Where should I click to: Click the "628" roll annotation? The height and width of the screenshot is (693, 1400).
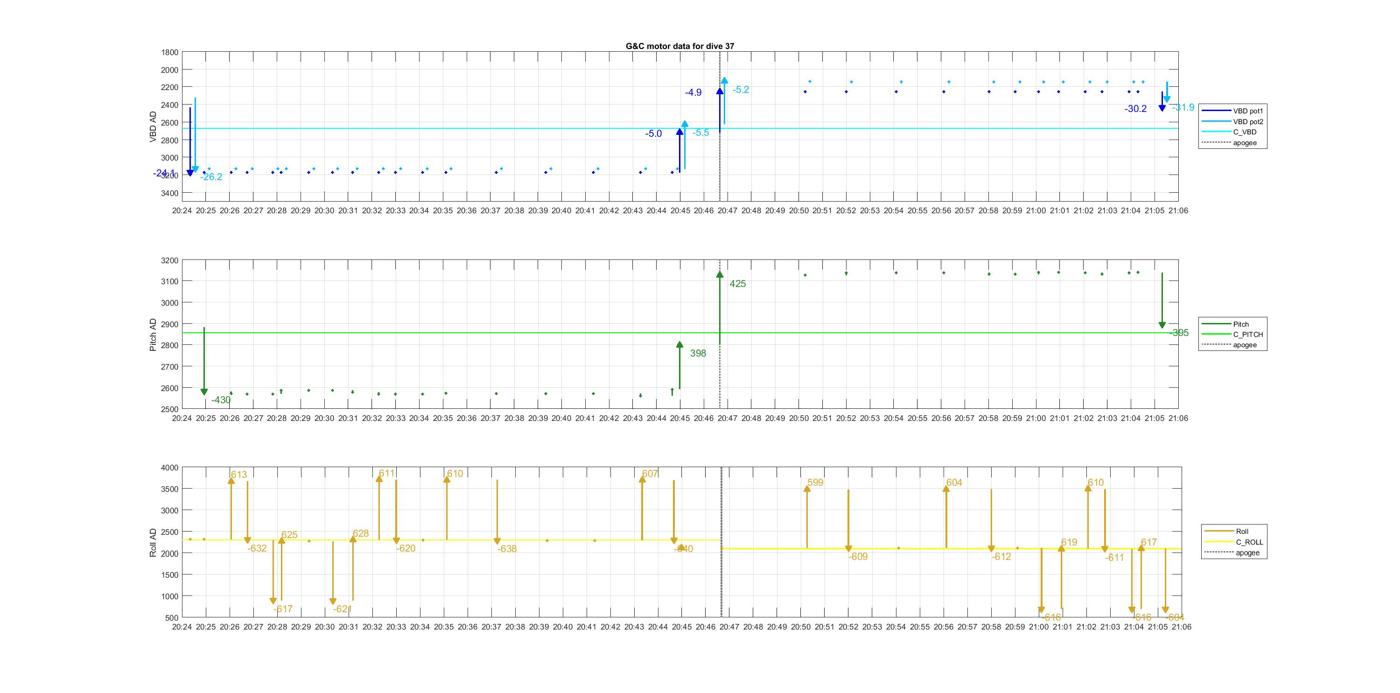(361, 533)
